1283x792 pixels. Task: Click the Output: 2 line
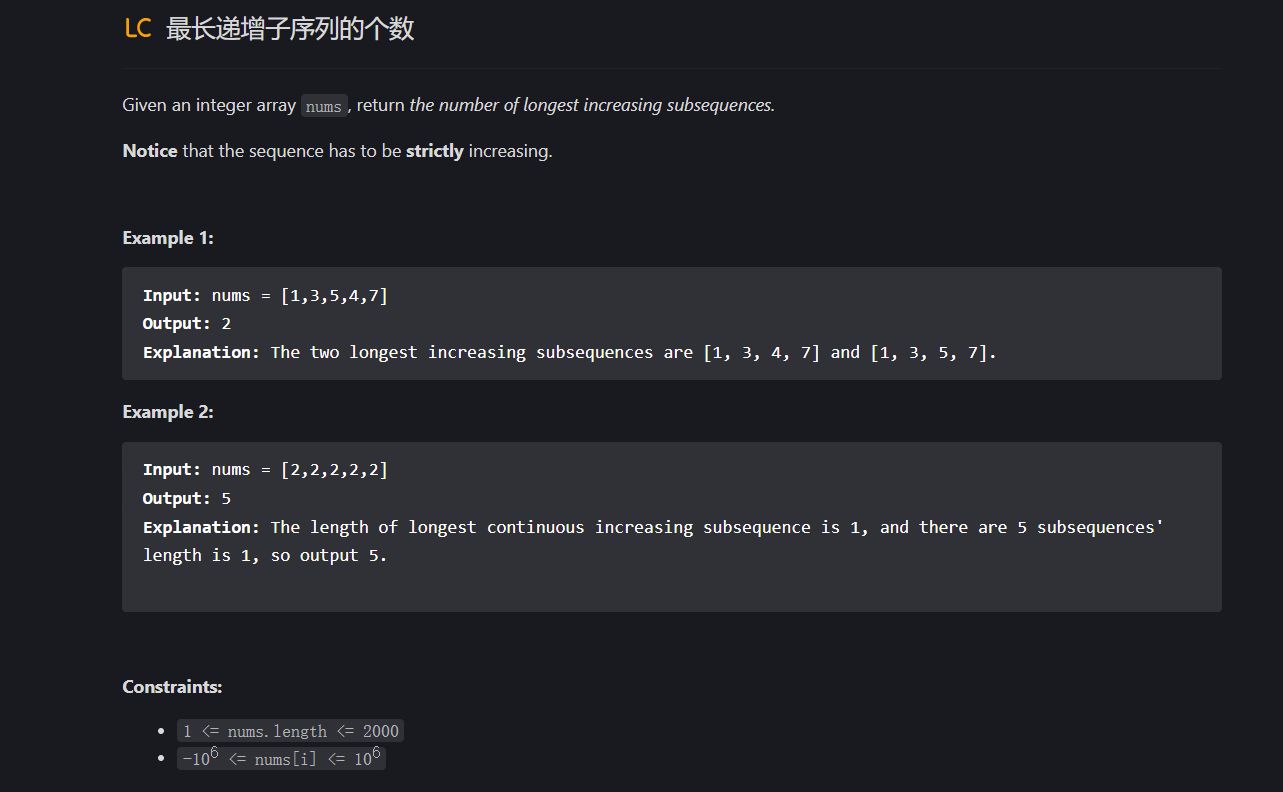pyautogui.click(x=187, y=324)
